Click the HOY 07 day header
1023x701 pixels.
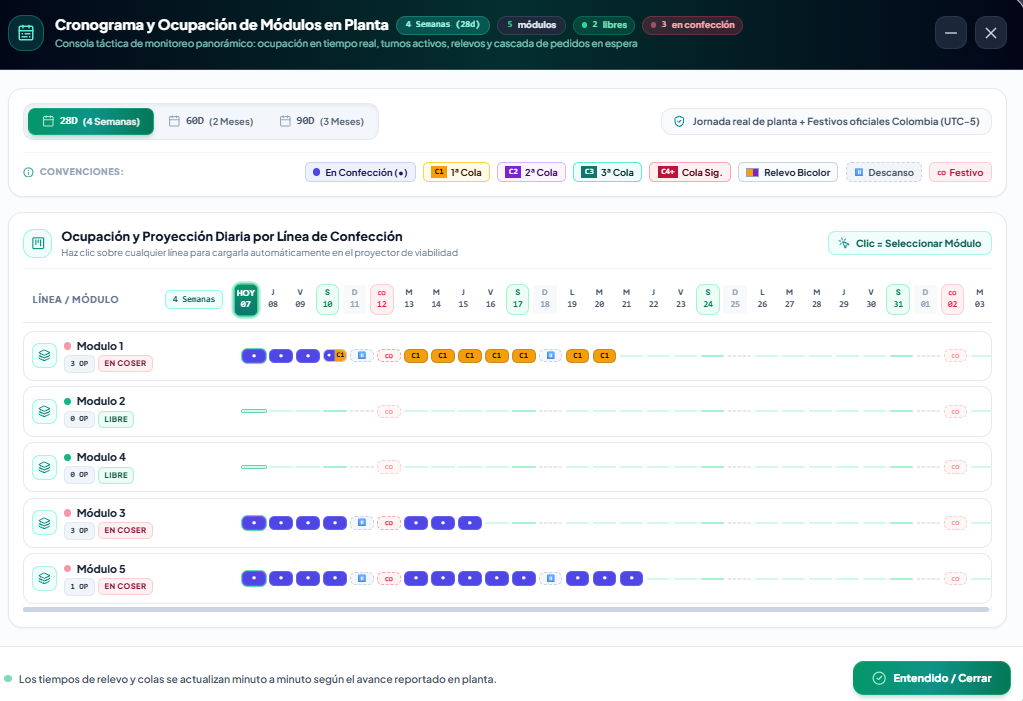tap(246, 299)
